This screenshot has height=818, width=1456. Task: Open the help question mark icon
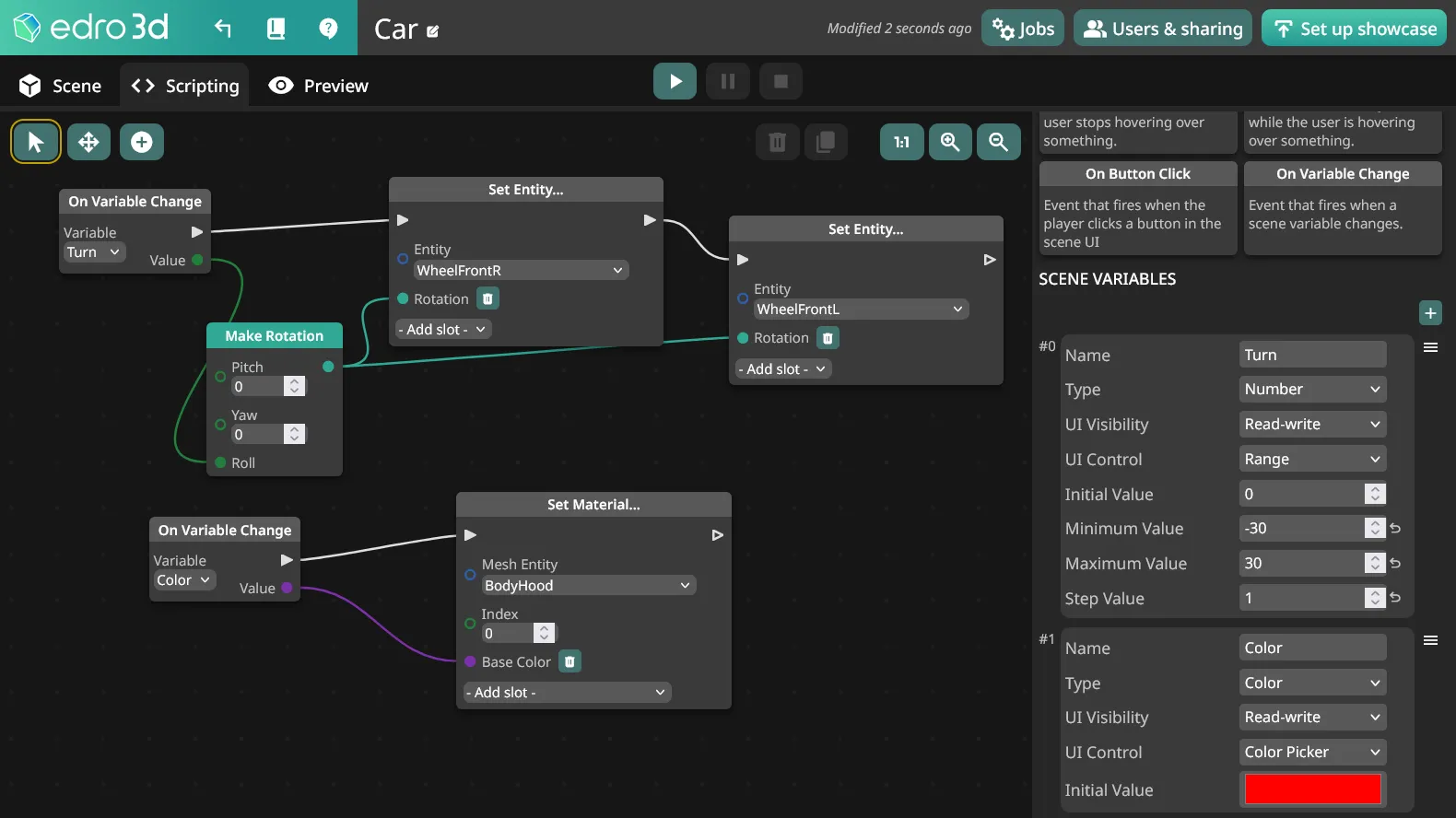tap(328, 29)
